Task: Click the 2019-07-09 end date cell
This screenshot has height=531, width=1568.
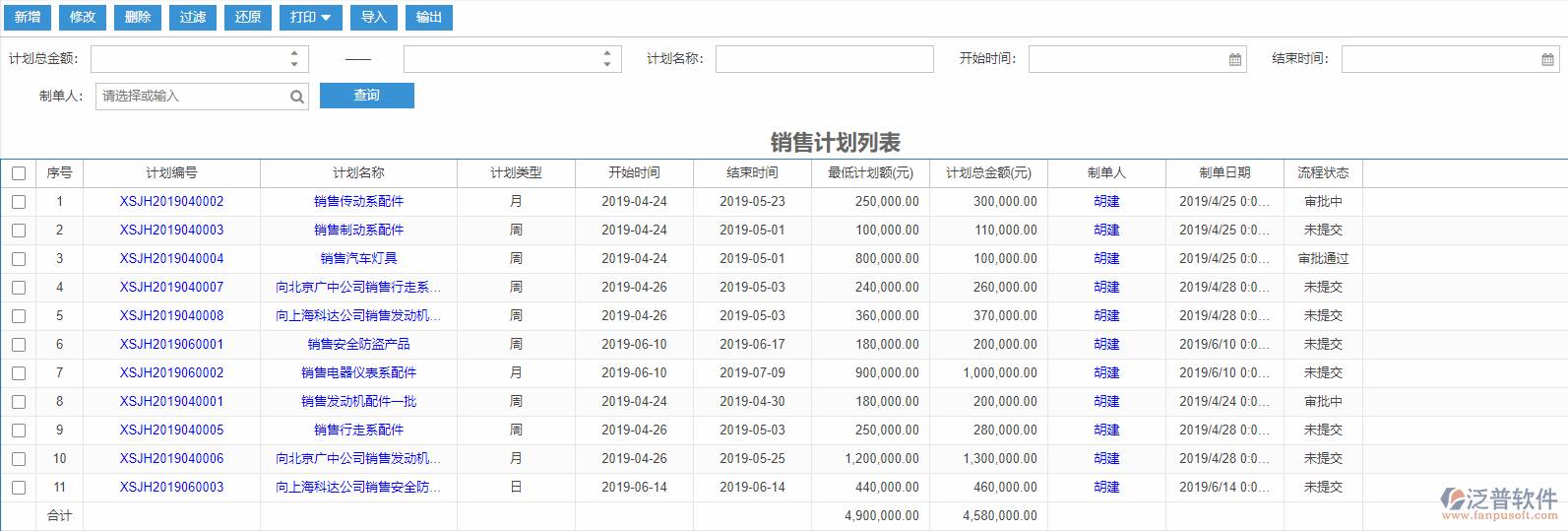Action: pyautogui.click(x=753, y=373)
